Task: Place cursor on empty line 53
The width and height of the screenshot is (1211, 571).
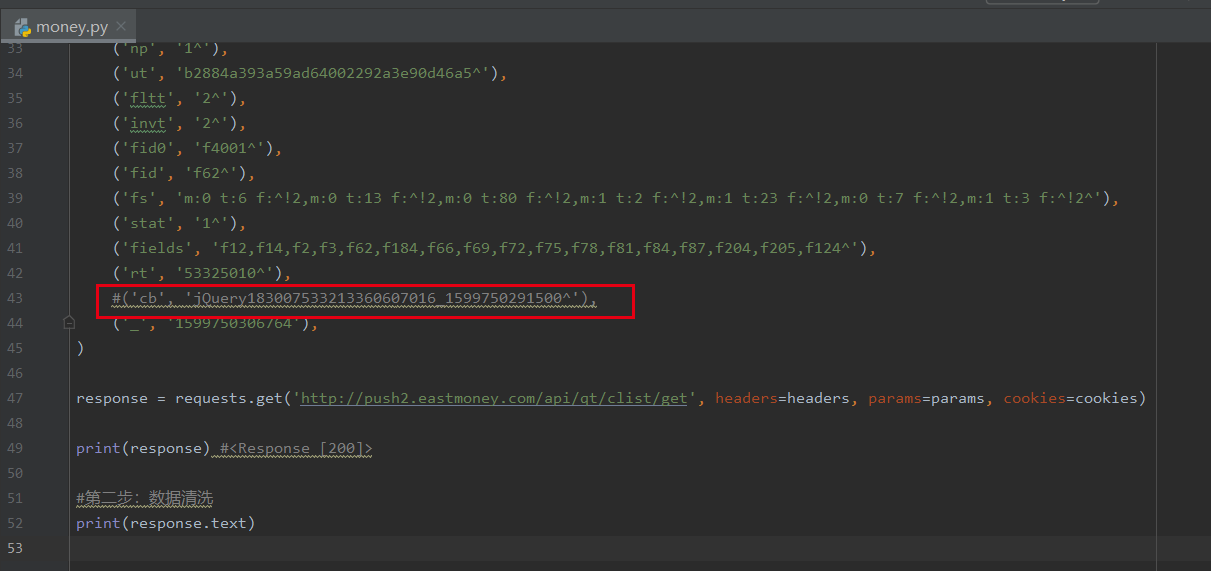Action: [x=612, y=548]
